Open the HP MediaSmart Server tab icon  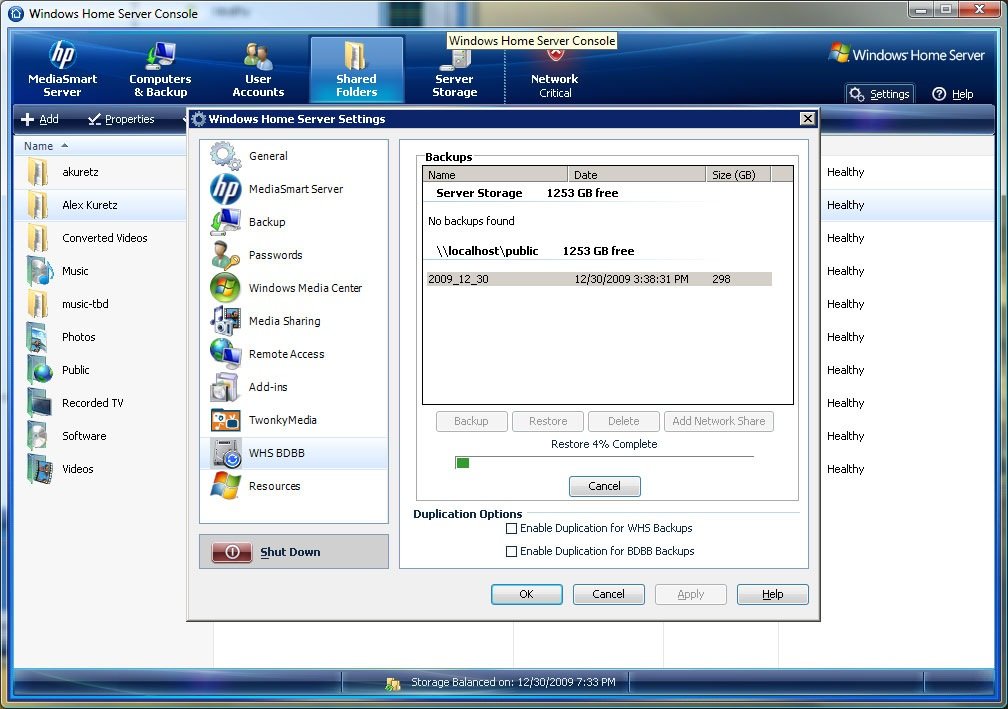tap(62, 55)
